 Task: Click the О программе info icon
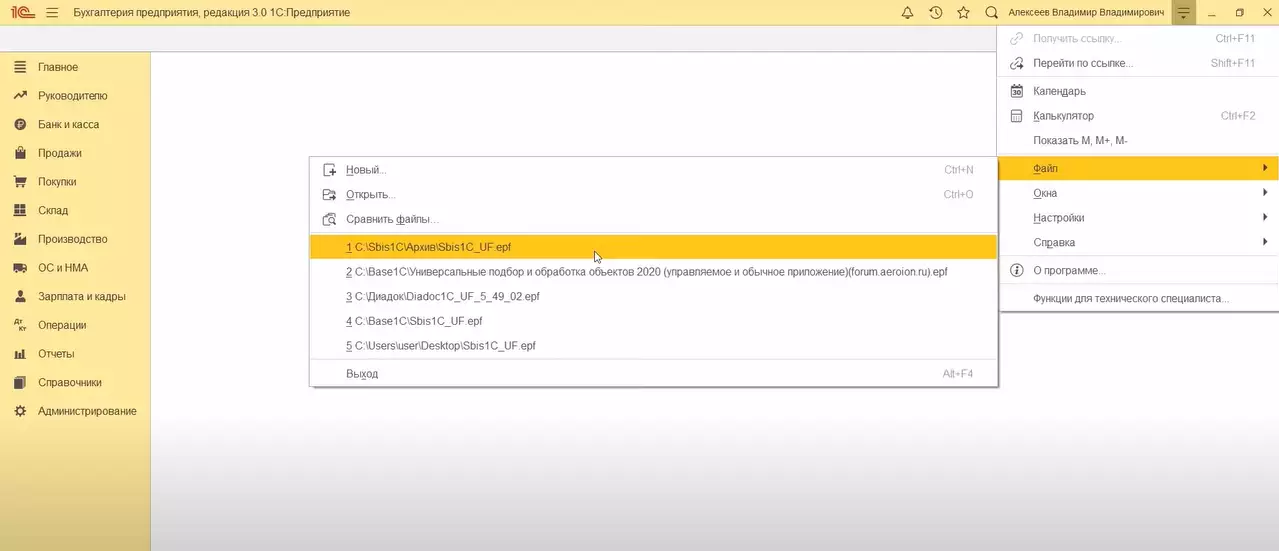[x=1016, y=270]
